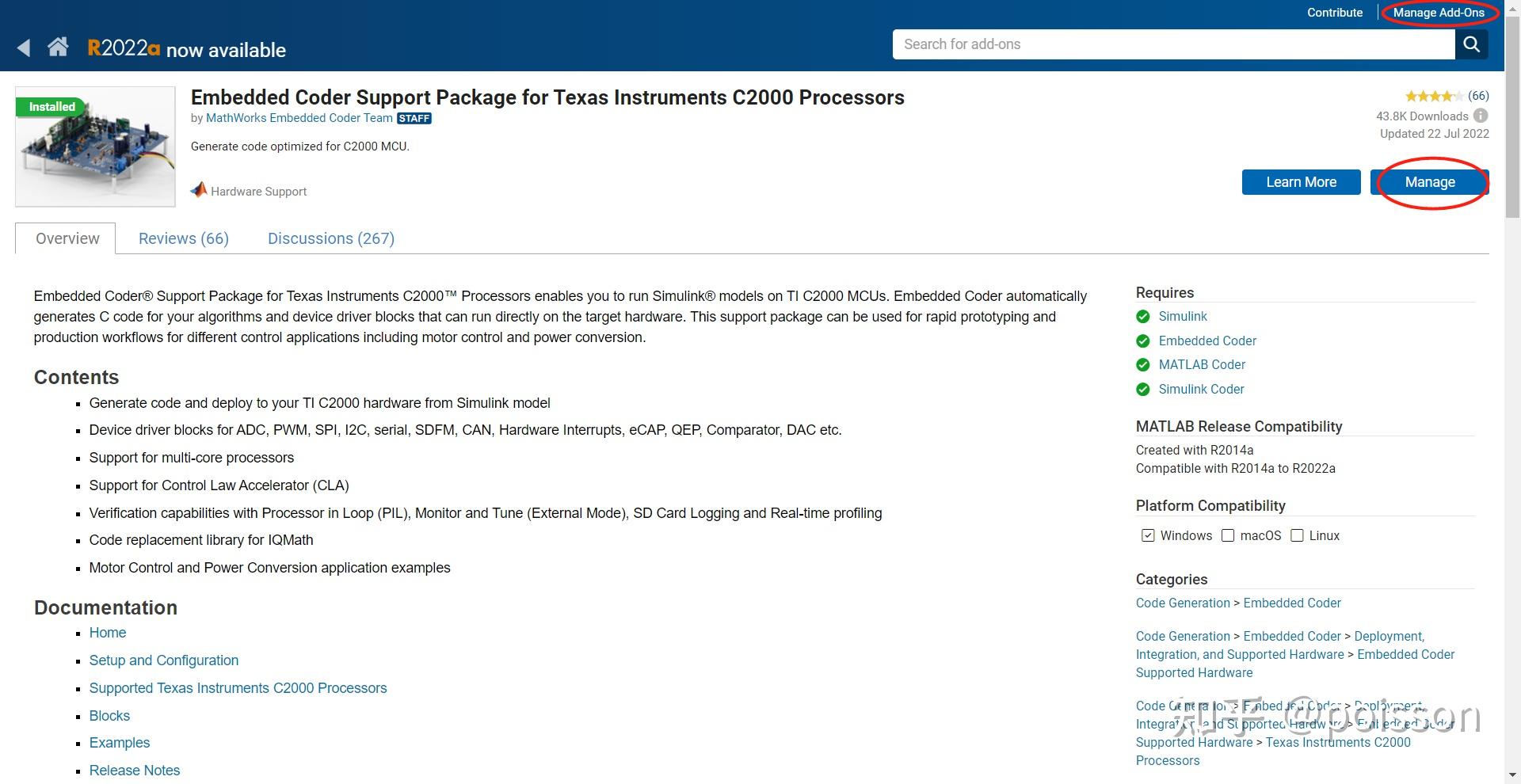Open the Discussions (267) tab
The width and height of the screenshot is (1521, 784).
(x=330, y=238)
